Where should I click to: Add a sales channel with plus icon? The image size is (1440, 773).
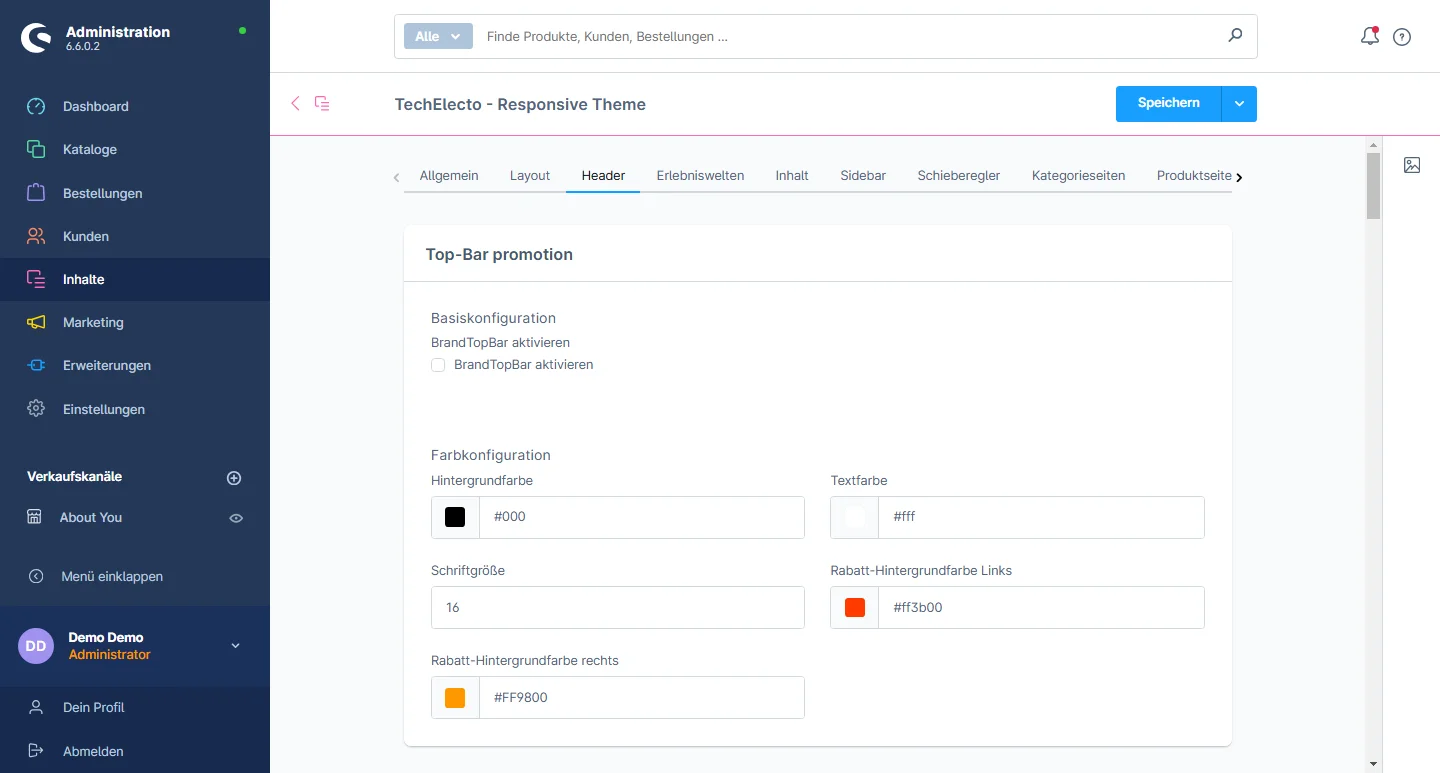tap(234, 478)
